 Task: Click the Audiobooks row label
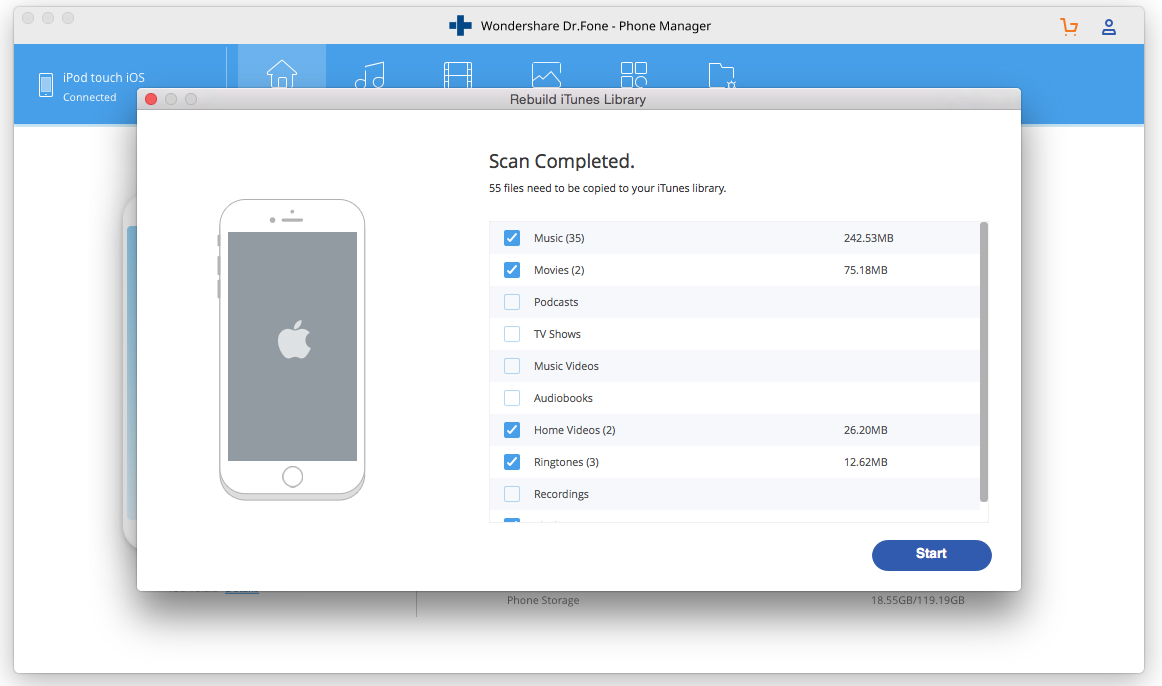click(x=563, y=398)
